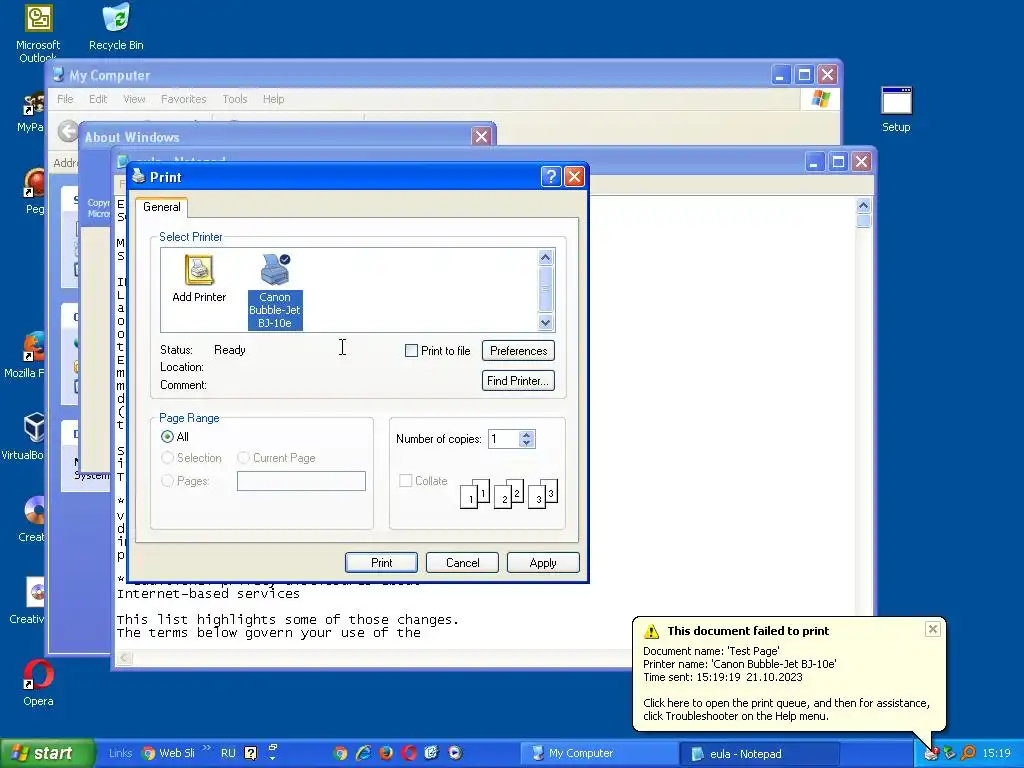The width and height of the screenshot is (1024, 768).
Task: Click the Web Sli Chrome link in Links bar
Action: coord(169,753)
